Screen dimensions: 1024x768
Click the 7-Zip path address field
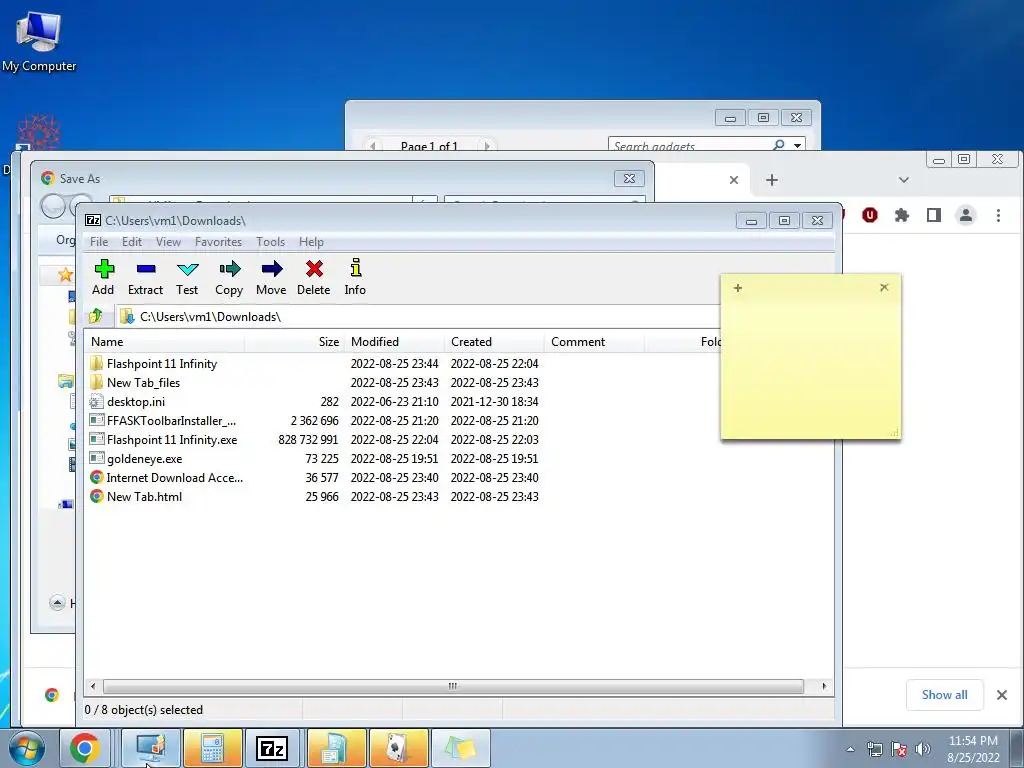[418, 317]
